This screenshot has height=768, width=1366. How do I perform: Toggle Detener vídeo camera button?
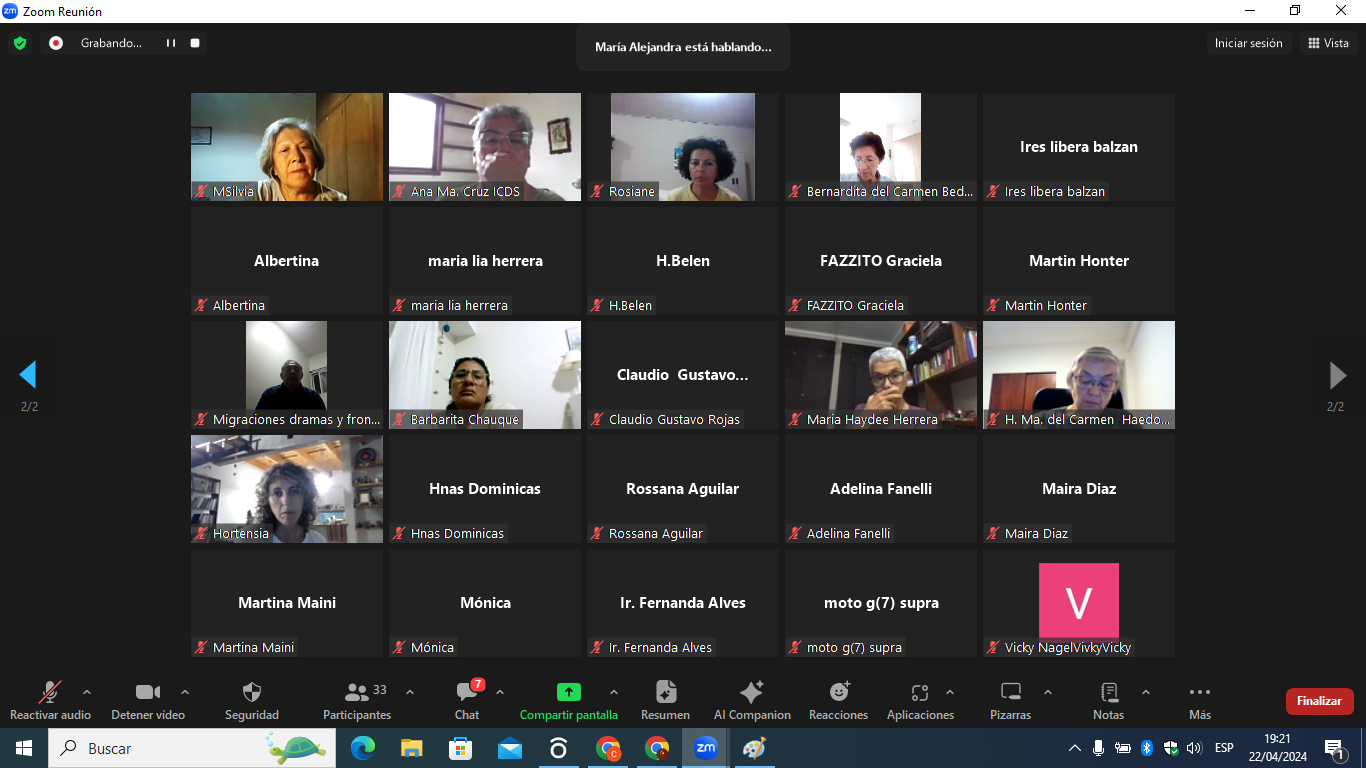pyautogui.click(x=148, y=701)
